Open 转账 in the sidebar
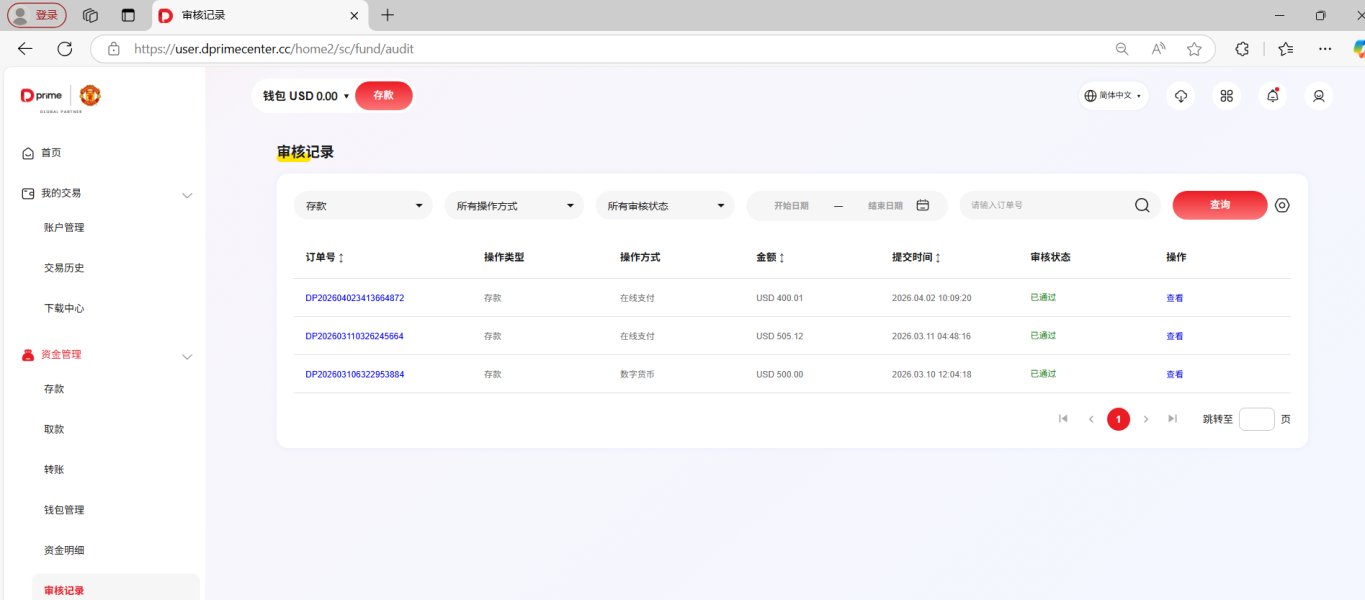Viewport: 1365px width, 600px height. 54,470
